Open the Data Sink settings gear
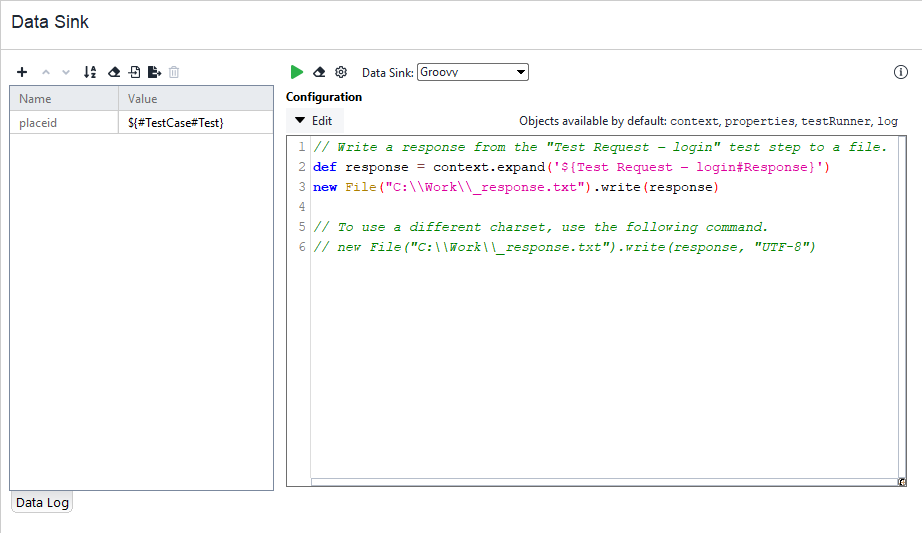The width and height of the screenshot is (922, 533). pos(341,72)
